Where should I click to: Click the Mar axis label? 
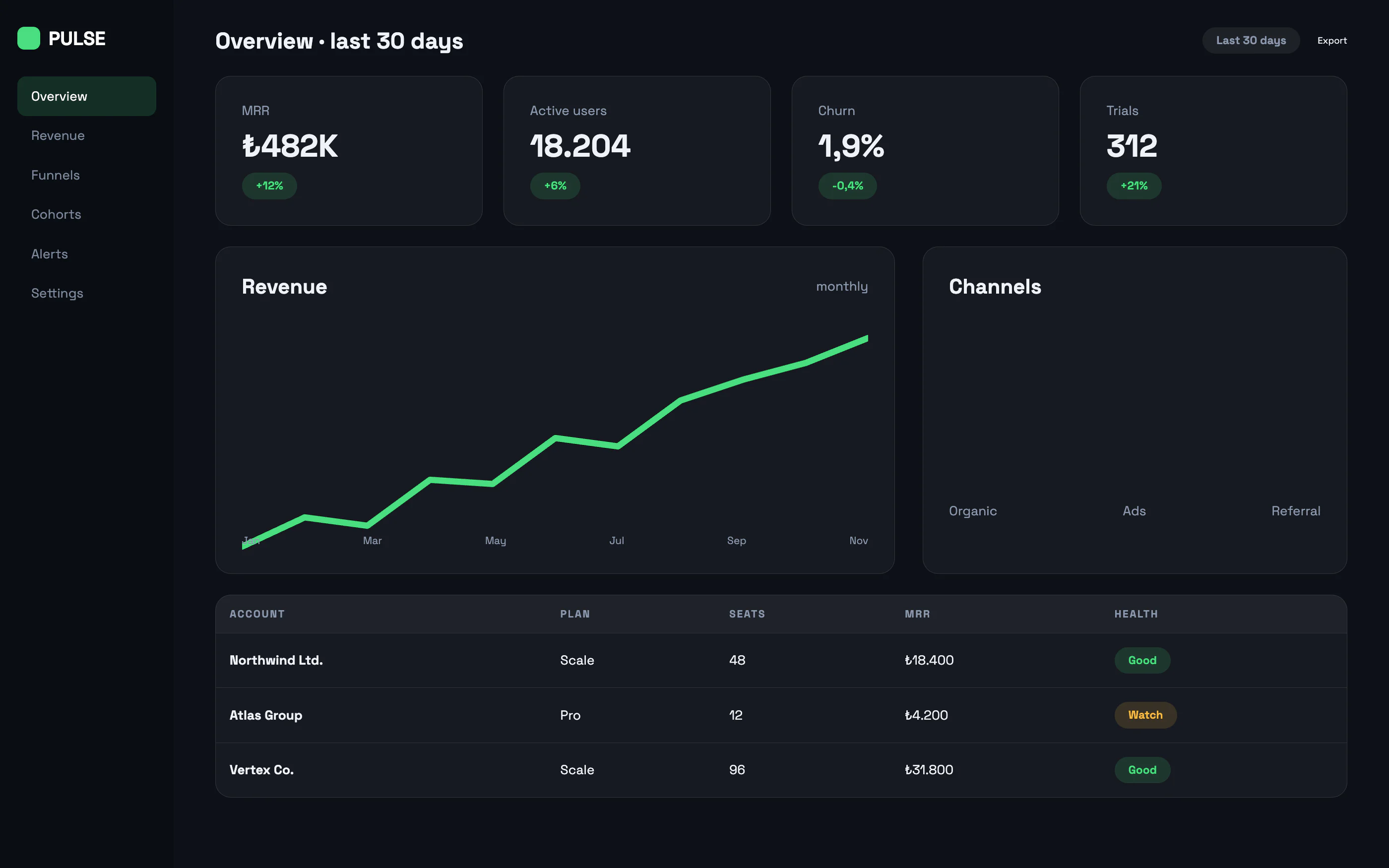click(372, 541)
